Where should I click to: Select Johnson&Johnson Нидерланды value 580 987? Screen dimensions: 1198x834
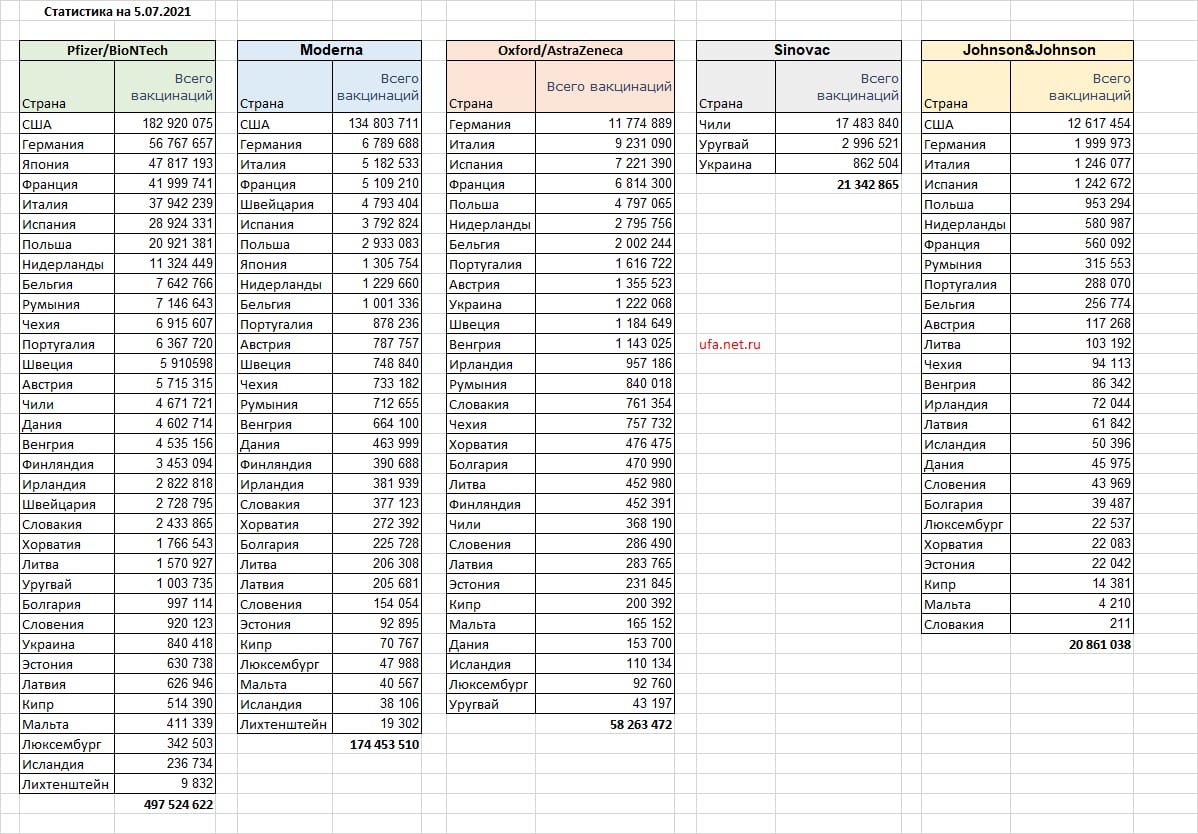pos(1072,224)
